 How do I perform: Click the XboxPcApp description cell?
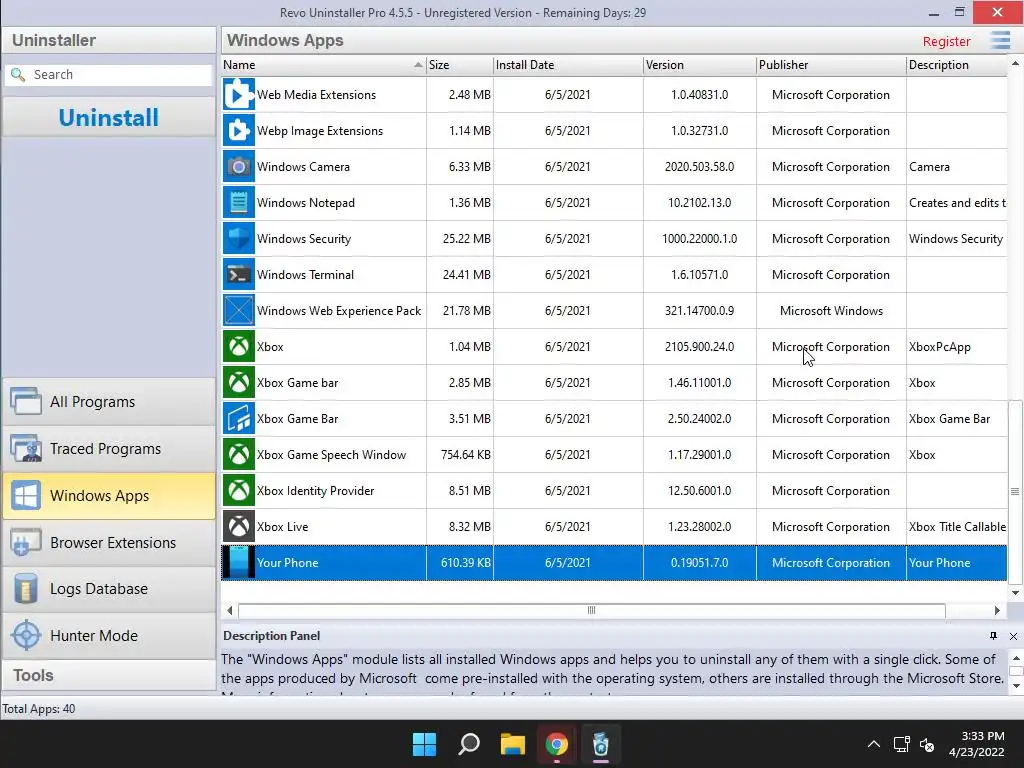[957, 347]
